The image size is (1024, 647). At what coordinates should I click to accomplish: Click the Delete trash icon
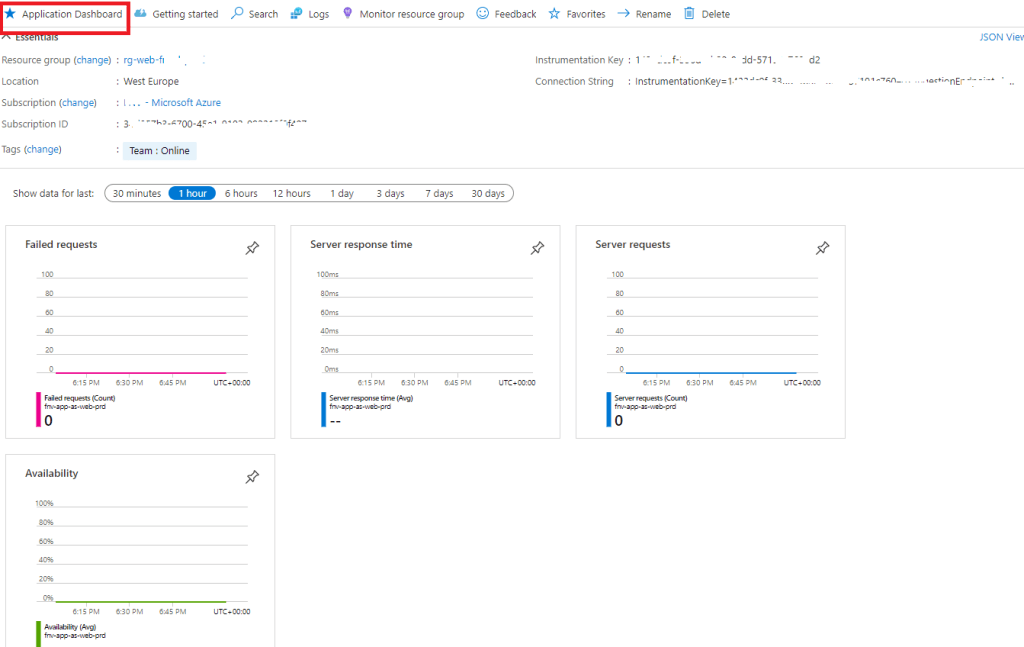click(x=689, y=13)
